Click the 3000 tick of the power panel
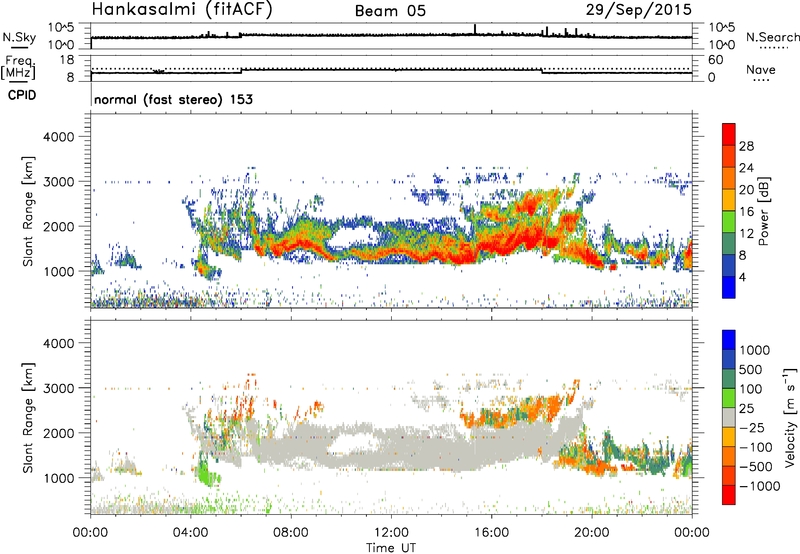800x554 pixels. (58, 182)
